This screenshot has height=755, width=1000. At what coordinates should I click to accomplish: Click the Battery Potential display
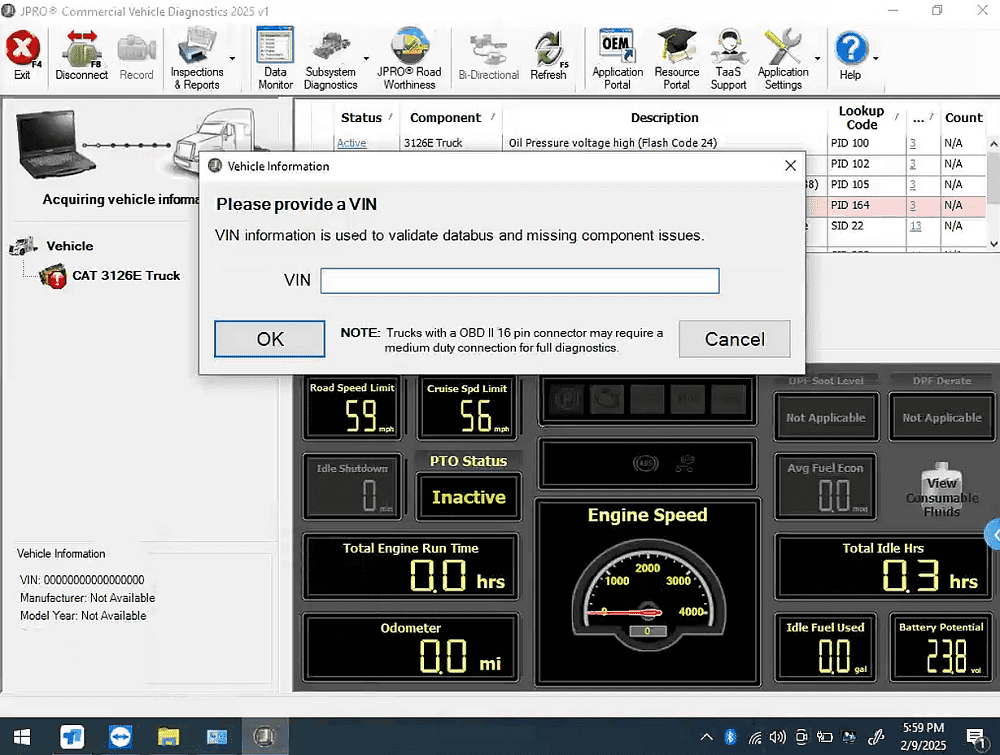click(941, 648)
